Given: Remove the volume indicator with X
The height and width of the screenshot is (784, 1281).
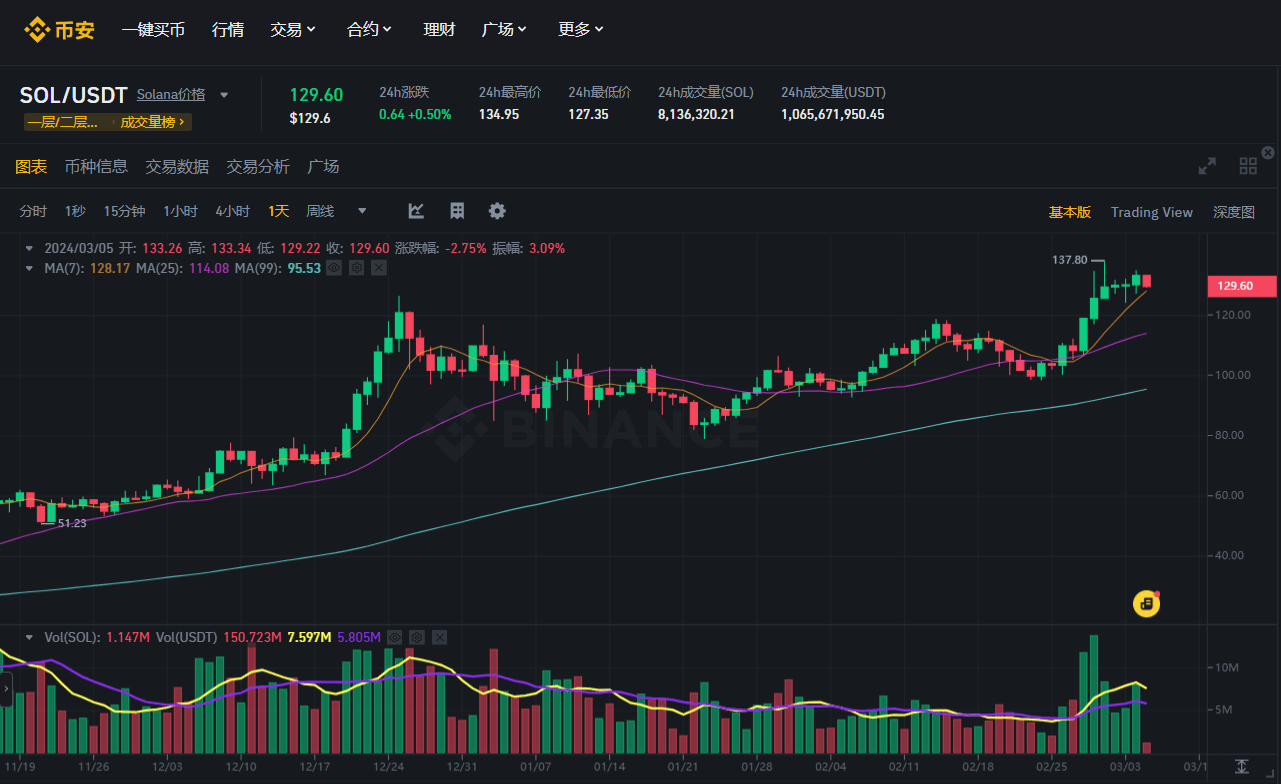Looking at the screenshot, I should (x=439, y=637).
